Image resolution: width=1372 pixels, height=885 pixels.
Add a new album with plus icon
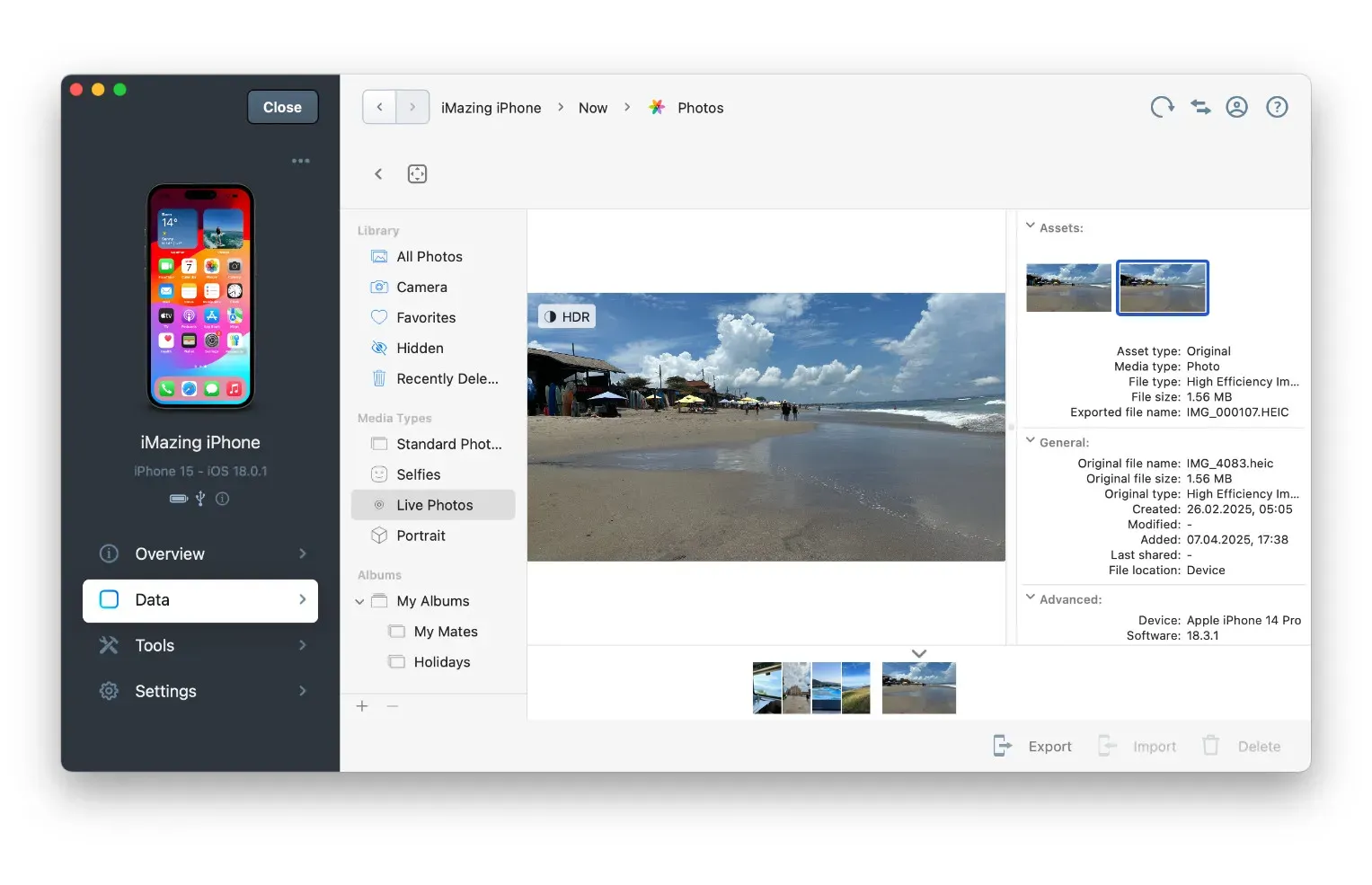pos(362,706)
